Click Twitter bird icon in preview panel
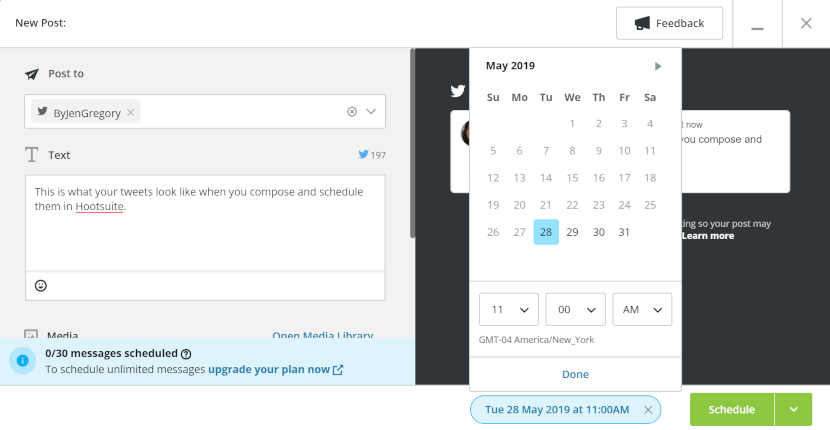This screenshot has height=430, width=830. point(458,91)
